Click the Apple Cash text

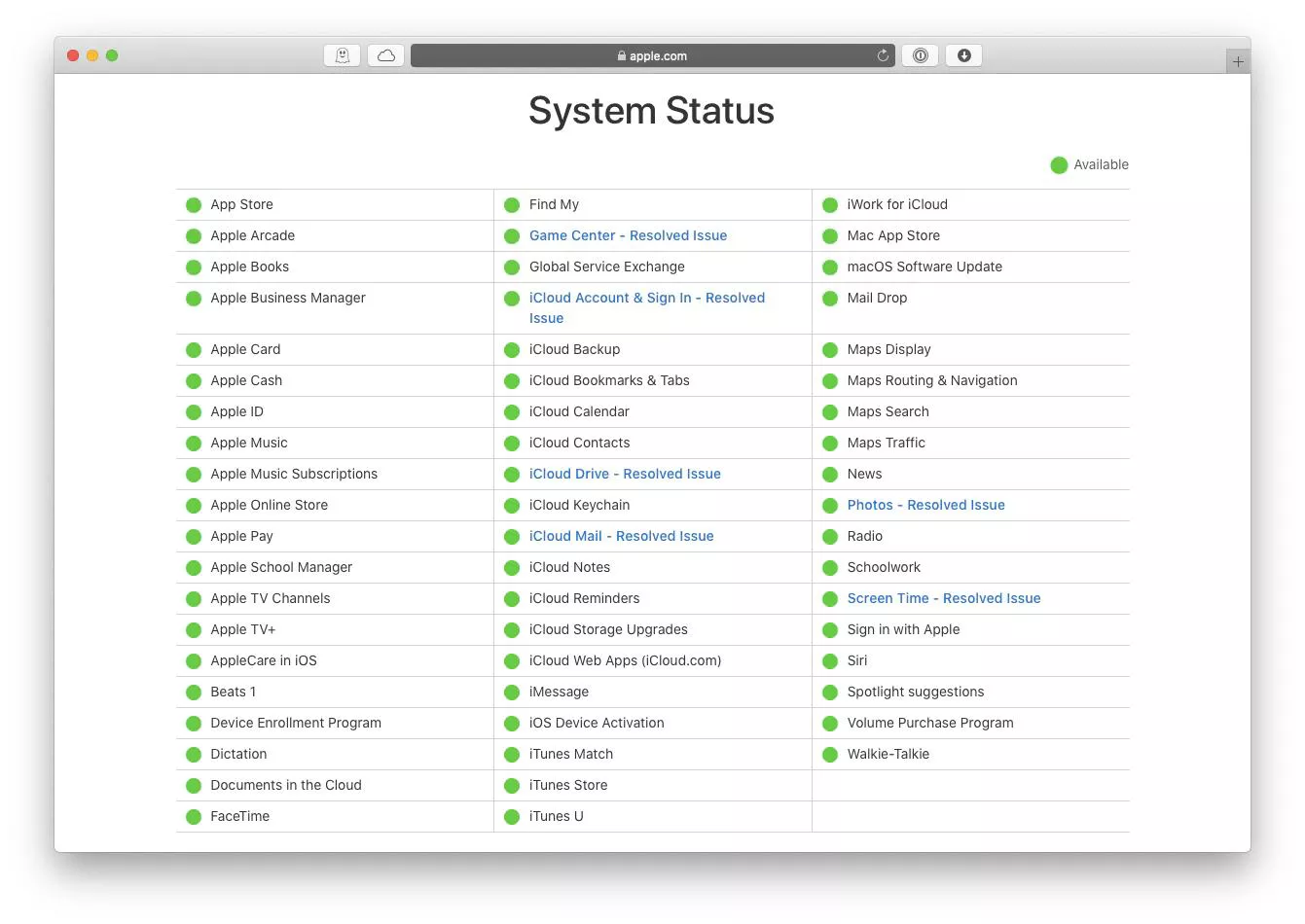click(246, 380)
